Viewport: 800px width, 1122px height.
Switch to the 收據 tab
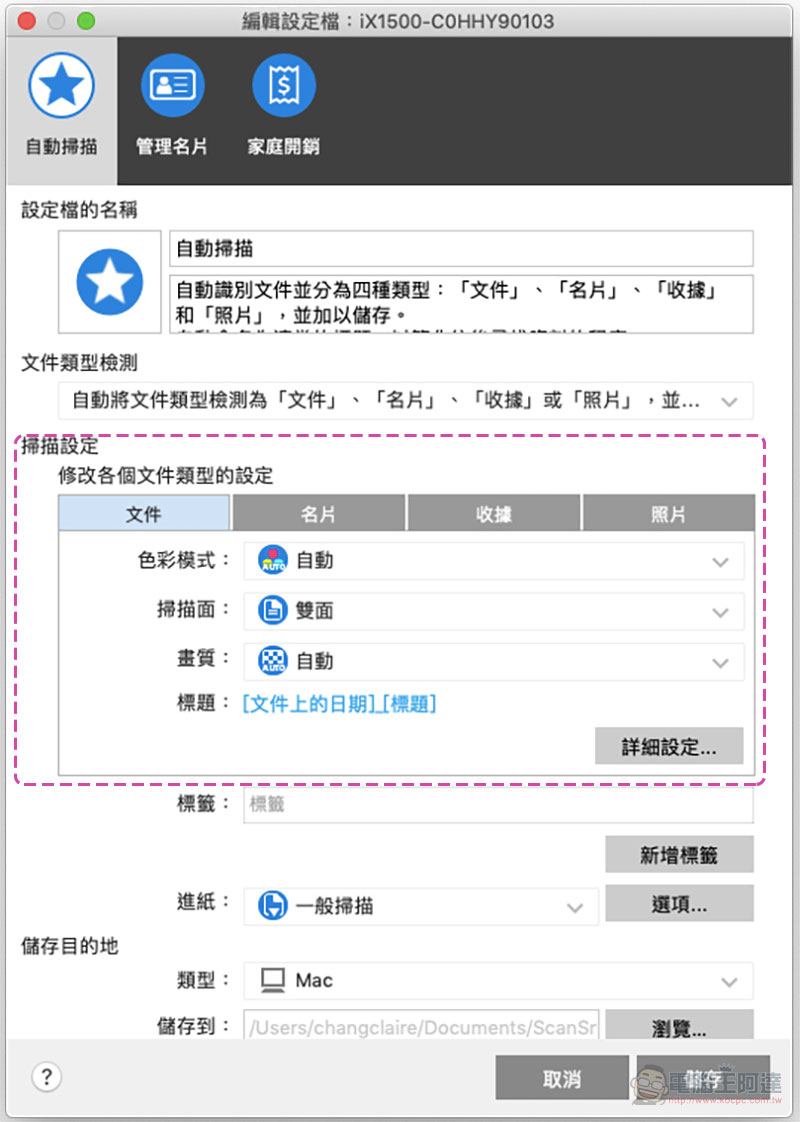pos(494,513)
